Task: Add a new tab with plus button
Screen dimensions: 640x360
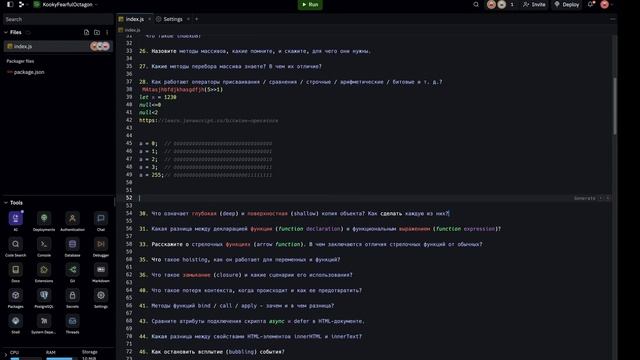Action: (x=196, y=19)
